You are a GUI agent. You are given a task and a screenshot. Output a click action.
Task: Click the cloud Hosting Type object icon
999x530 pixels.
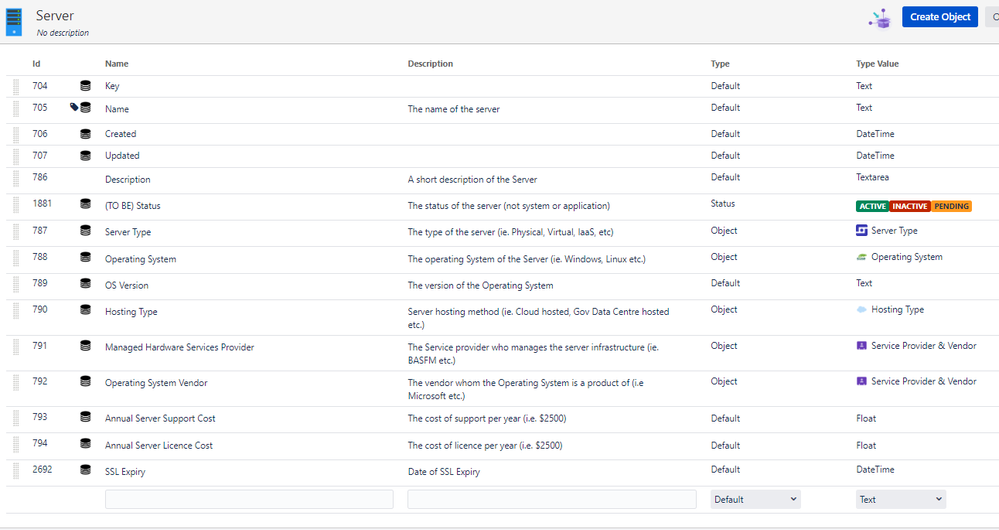(861, 310)
